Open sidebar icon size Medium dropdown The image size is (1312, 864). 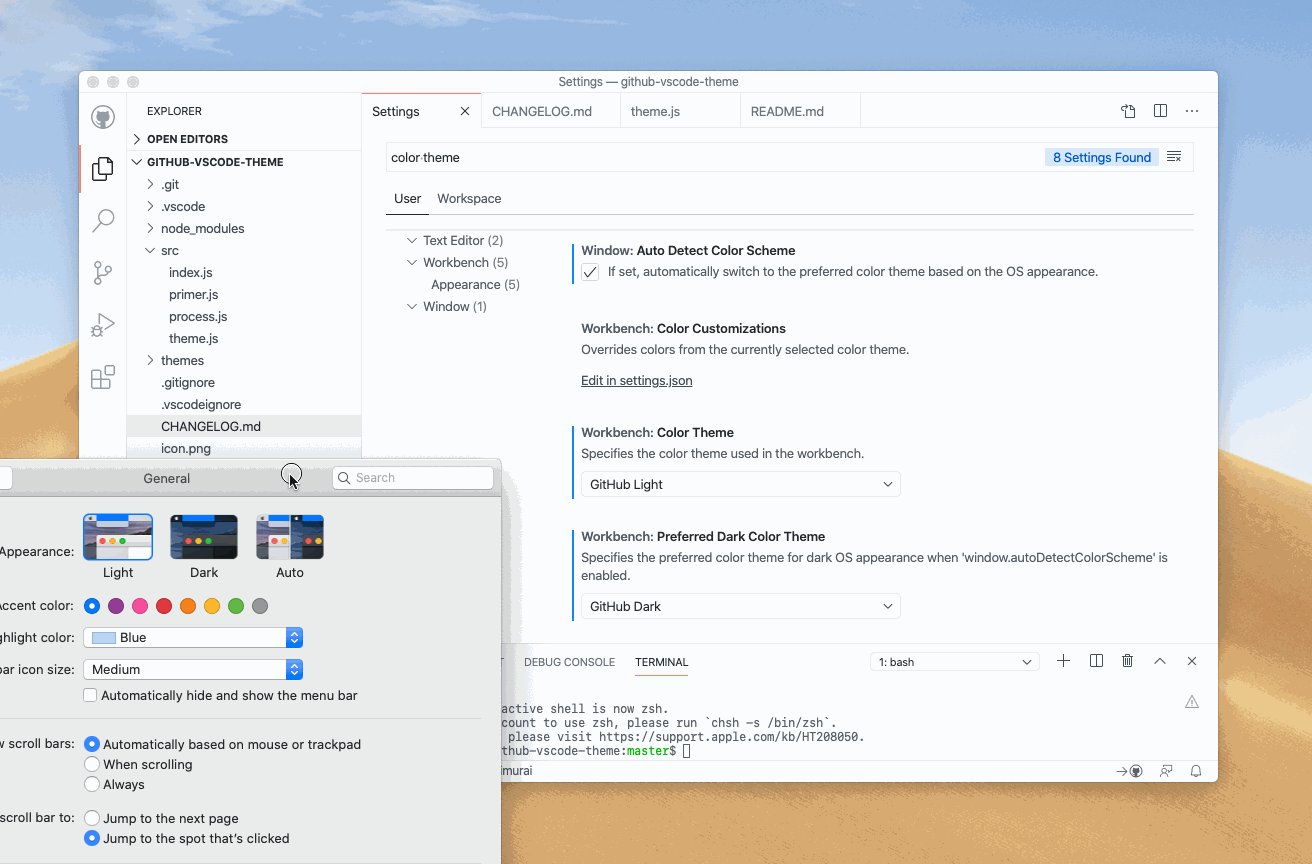tap(193, 669)
